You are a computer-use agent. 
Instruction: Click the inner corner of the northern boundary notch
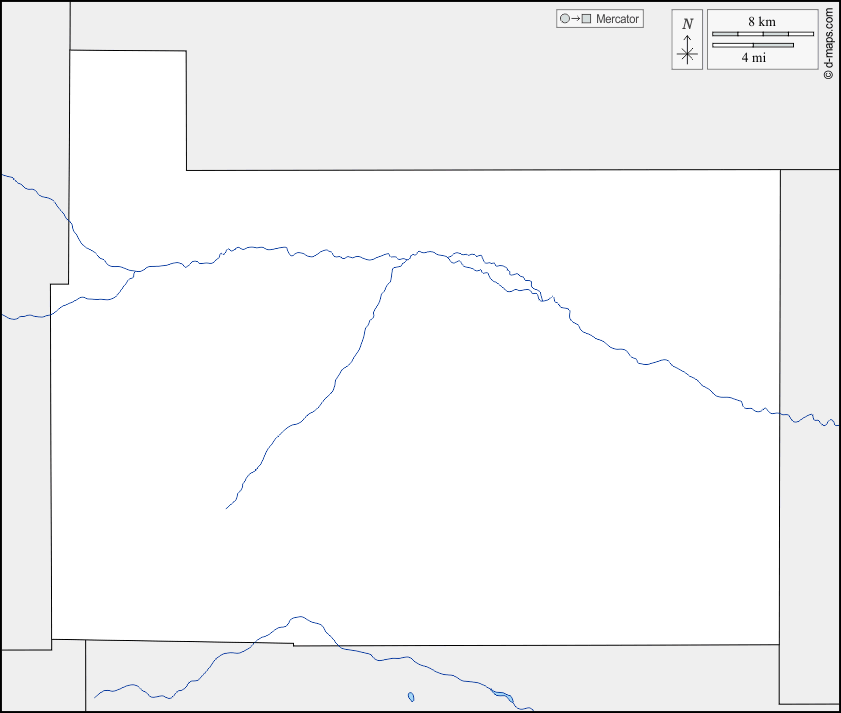(187, 170)
